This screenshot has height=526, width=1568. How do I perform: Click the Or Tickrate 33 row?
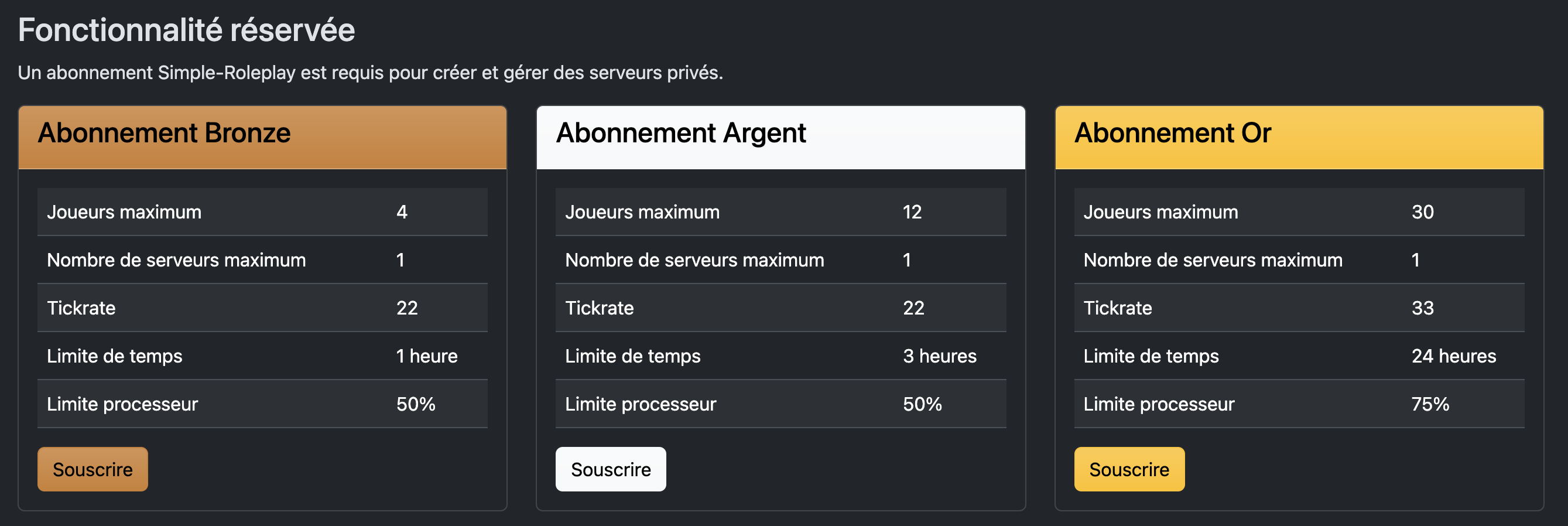[x=1299, y=308]
